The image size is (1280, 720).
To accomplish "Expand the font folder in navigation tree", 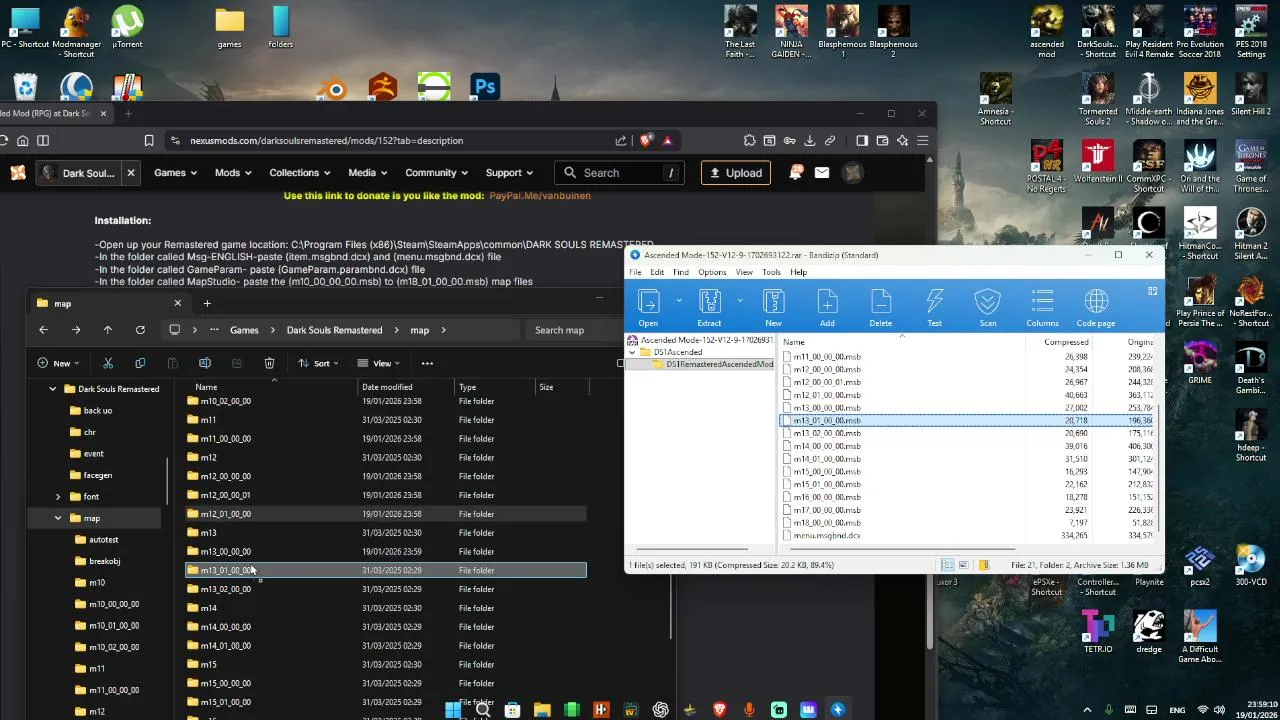I will pos(58,497).
